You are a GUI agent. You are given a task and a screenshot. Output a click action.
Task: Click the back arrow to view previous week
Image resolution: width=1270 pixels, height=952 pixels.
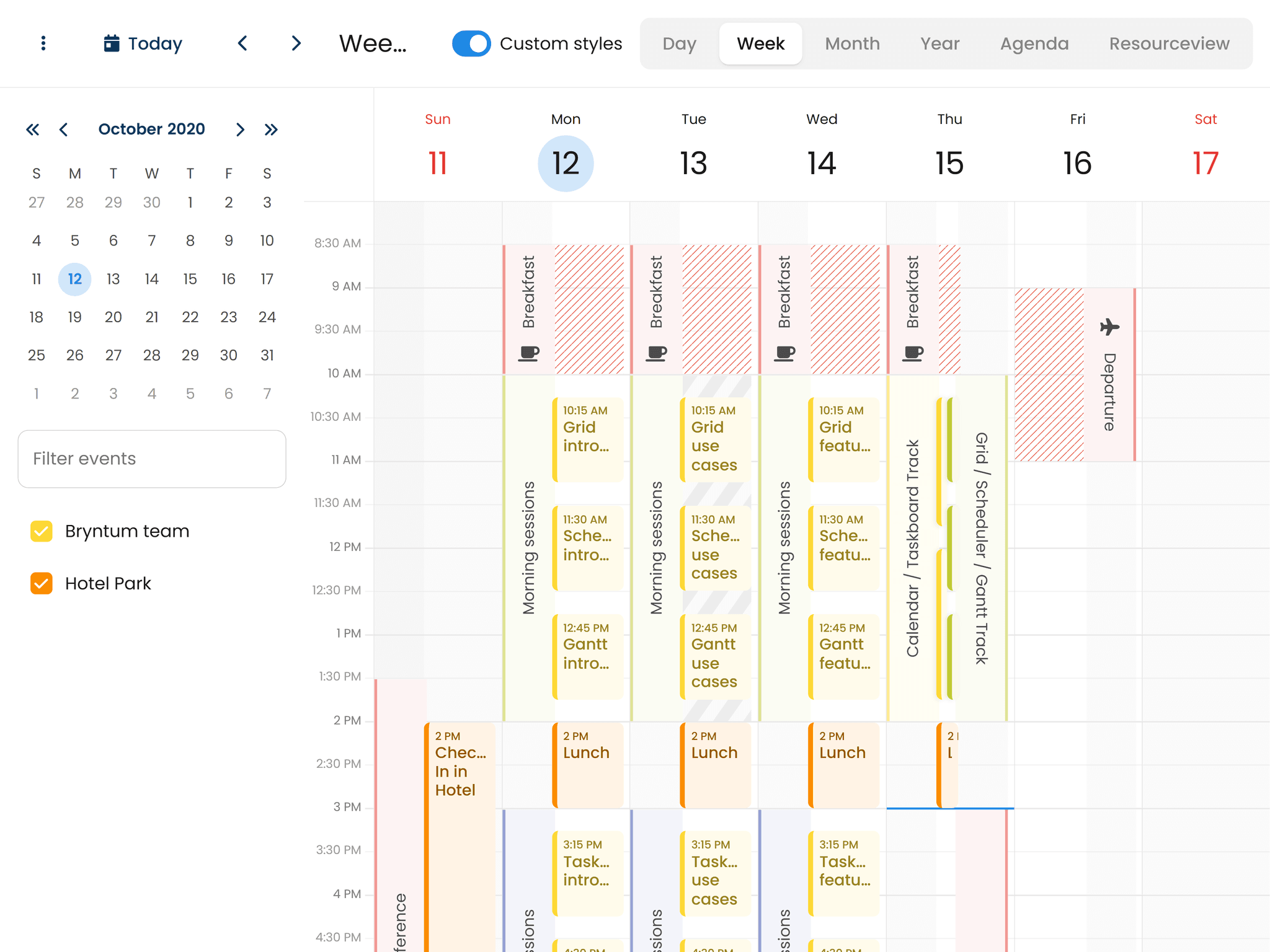(242, 43)
